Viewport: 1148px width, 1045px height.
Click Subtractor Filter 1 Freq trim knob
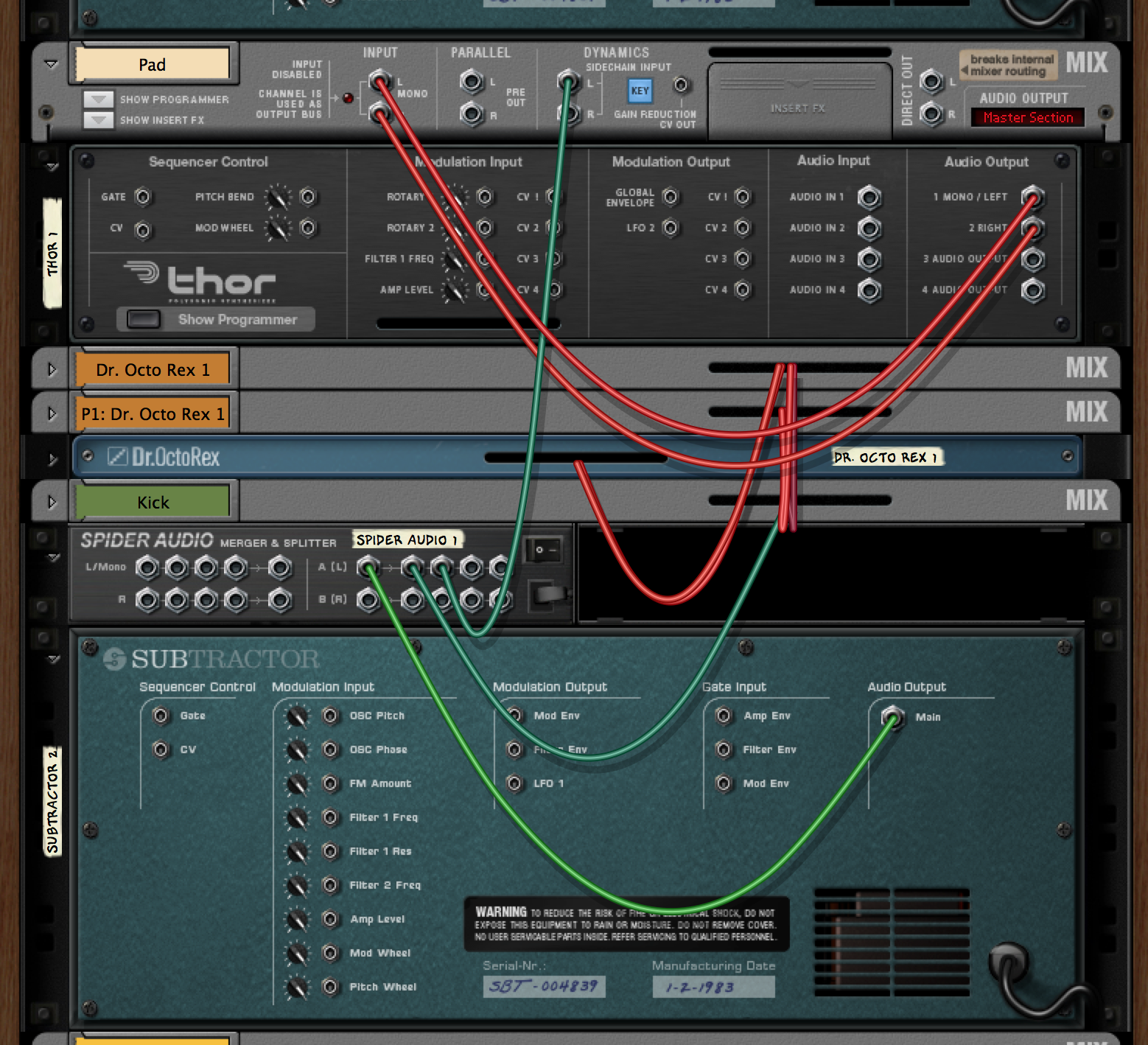297,817
